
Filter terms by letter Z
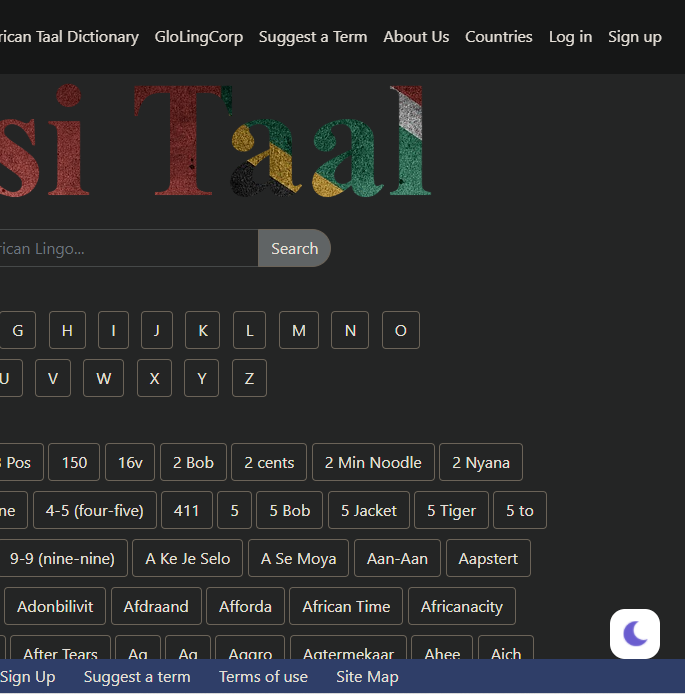(249, 378)
